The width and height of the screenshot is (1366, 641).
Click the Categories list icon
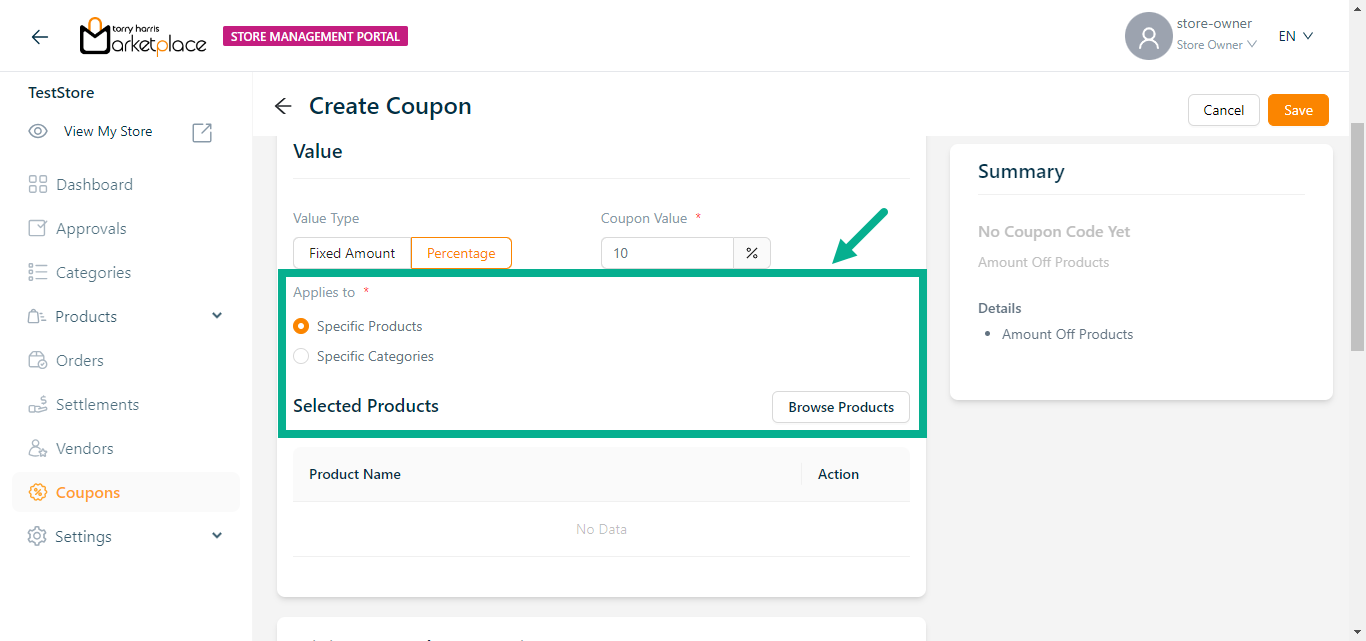[x=38, y=272]
